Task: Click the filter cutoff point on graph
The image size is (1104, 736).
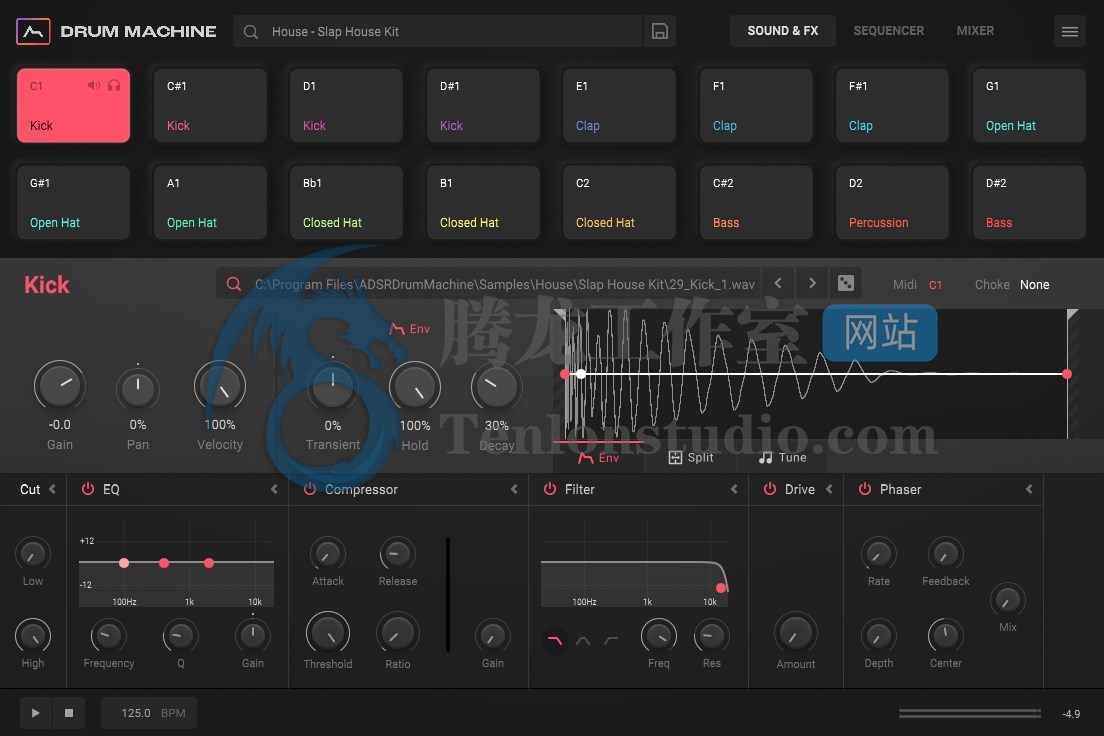Action: pos(721,587)
